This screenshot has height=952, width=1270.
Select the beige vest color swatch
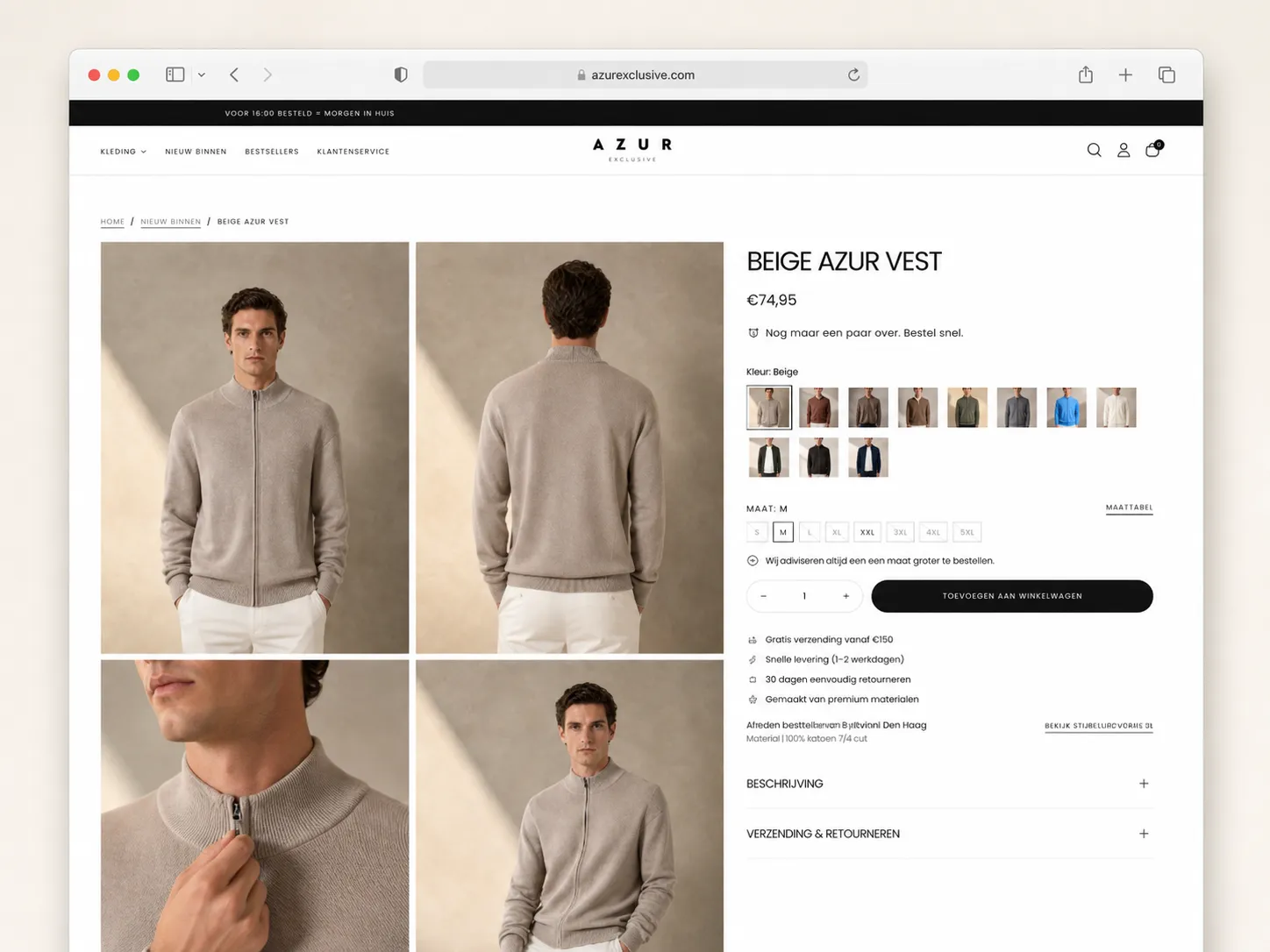769,408
